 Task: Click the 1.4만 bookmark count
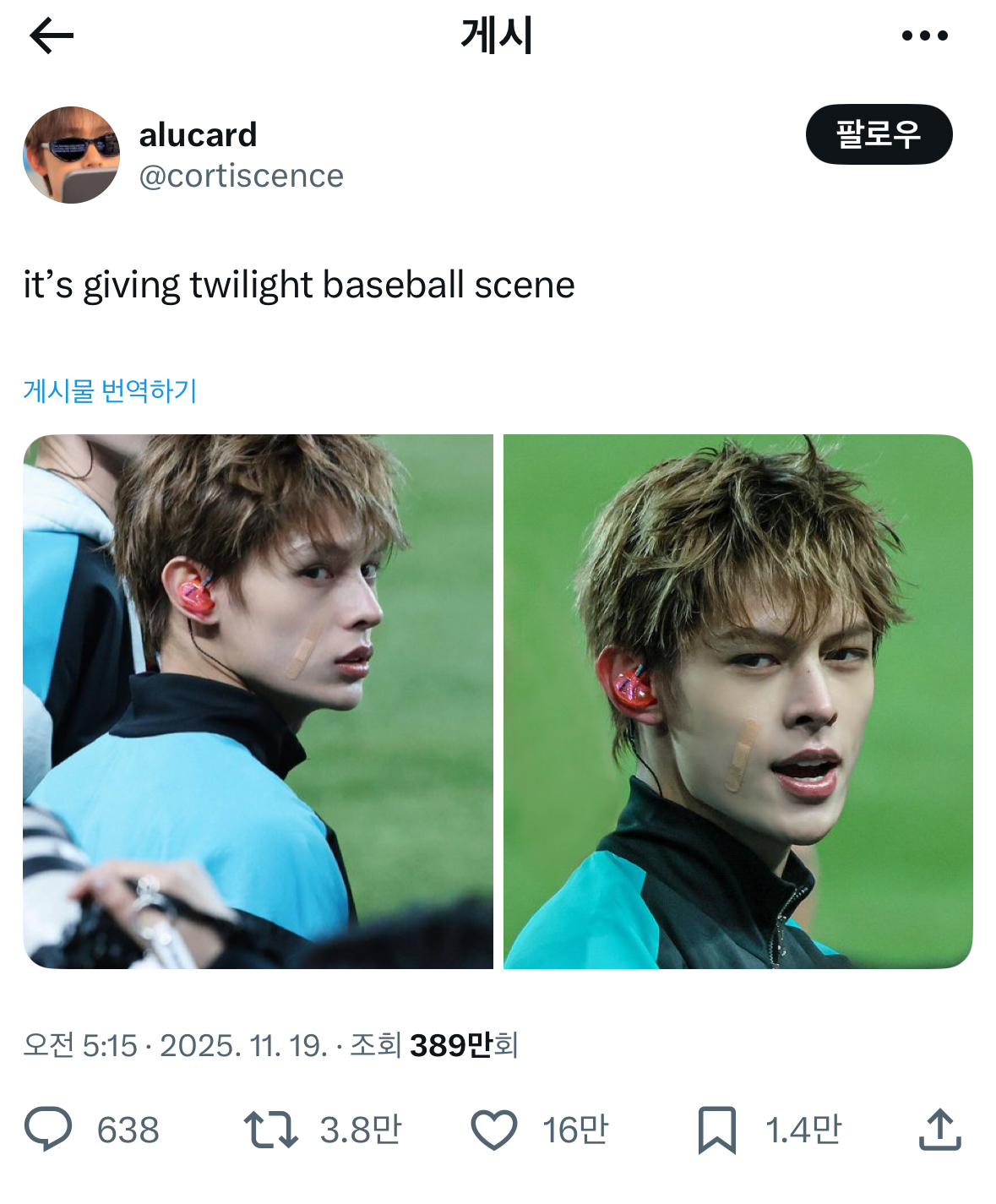[803, 1130]
